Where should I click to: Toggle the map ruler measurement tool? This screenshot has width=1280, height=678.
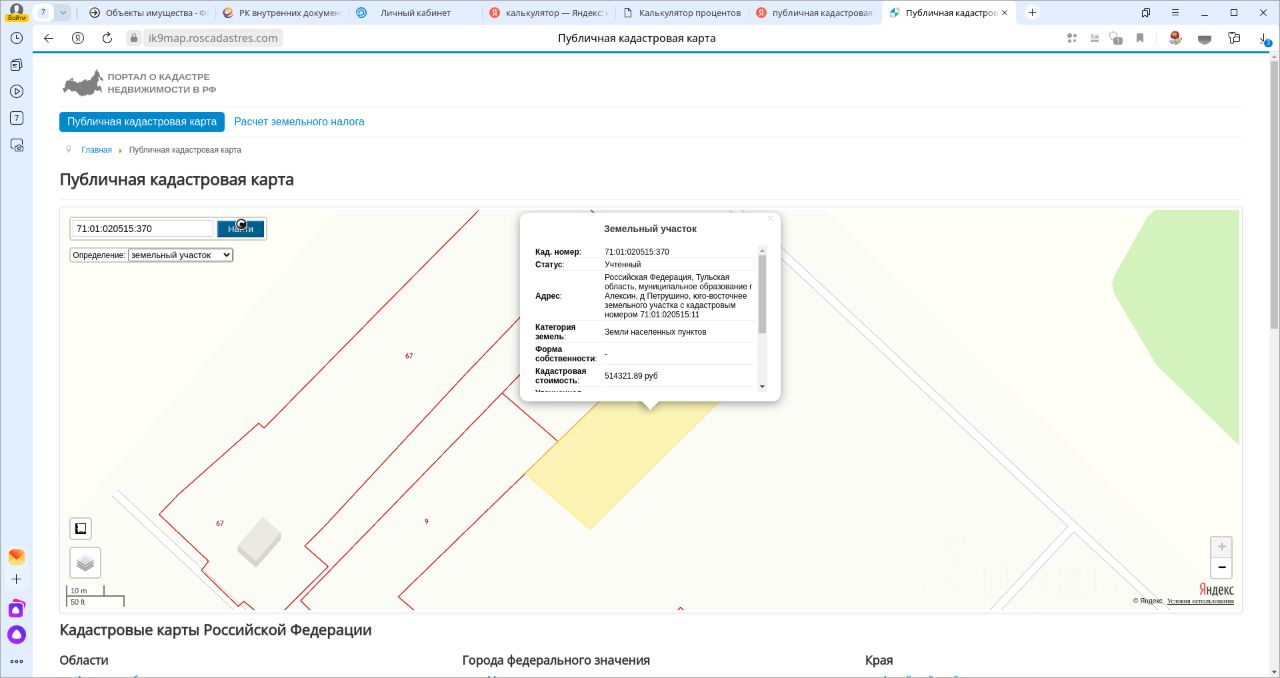[81, 529]
